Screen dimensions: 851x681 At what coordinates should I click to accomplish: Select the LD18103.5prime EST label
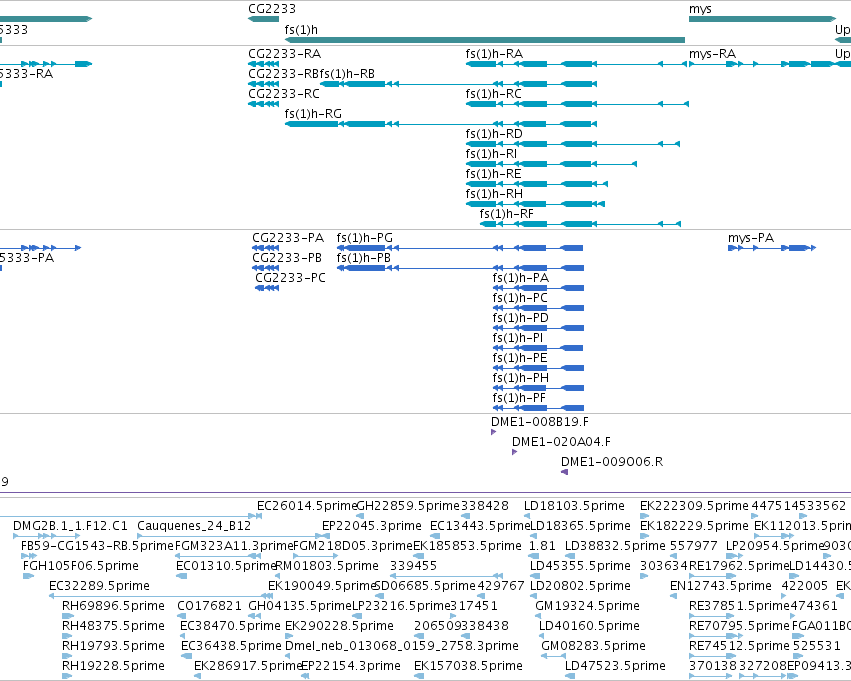[574, 506]
